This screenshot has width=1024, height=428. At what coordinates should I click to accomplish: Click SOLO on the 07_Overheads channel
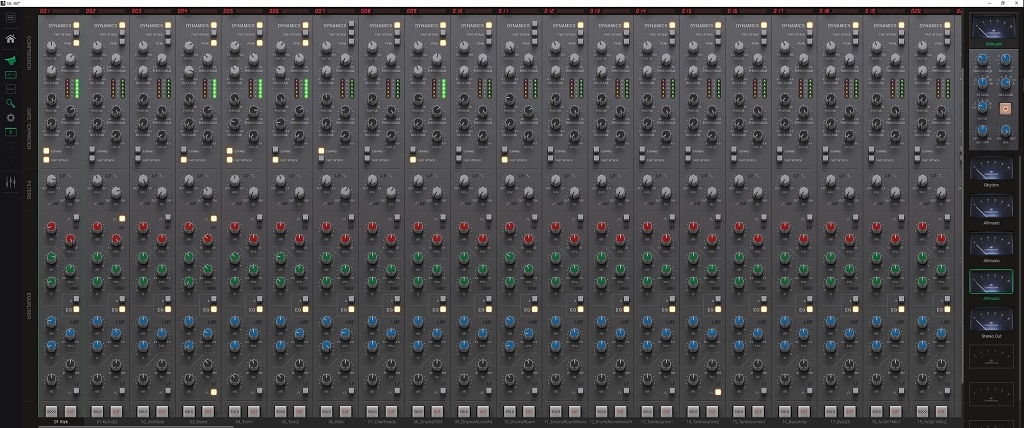coord(371,412)
